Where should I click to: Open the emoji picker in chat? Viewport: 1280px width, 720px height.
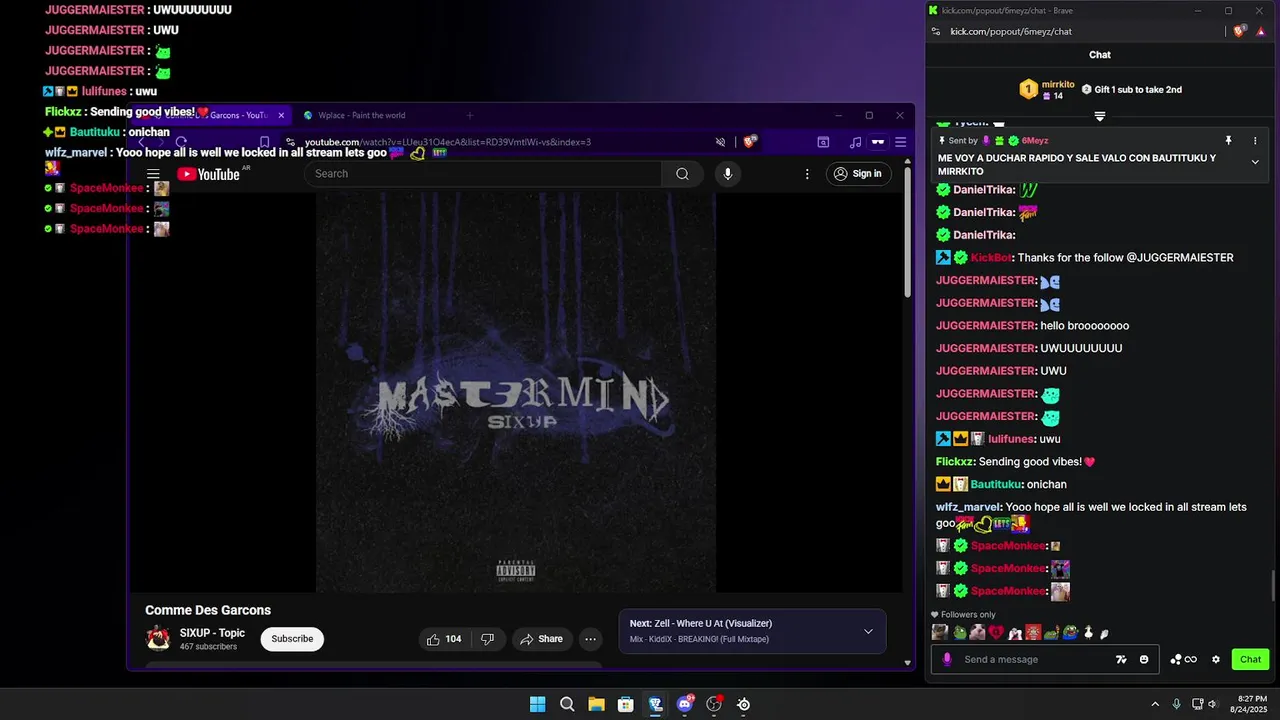[1144, 659]
